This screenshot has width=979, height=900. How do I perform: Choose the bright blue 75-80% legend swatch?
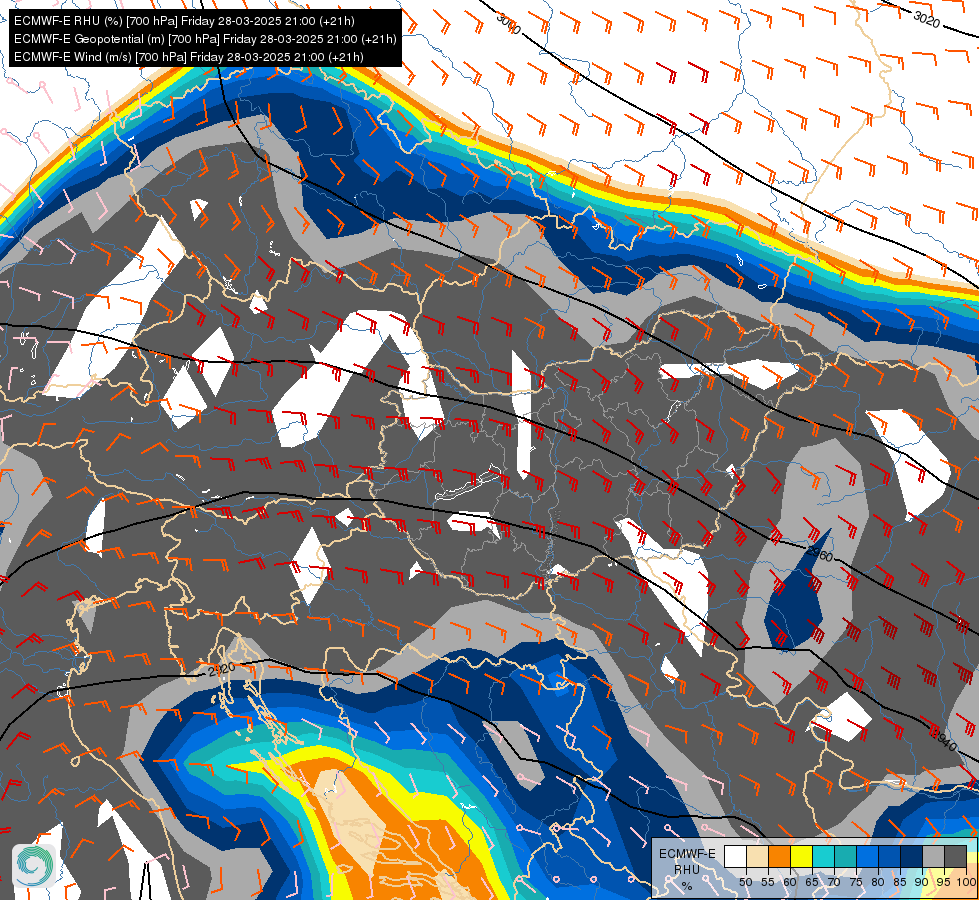867,856
